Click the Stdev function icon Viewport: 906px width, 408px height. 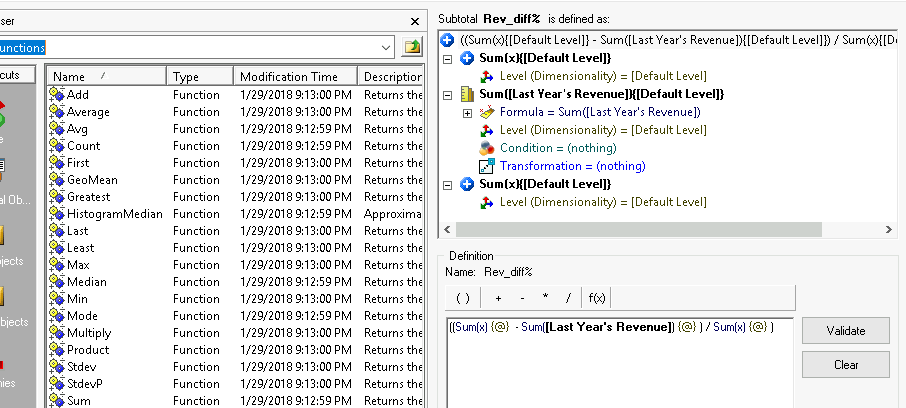pos(57,366)
